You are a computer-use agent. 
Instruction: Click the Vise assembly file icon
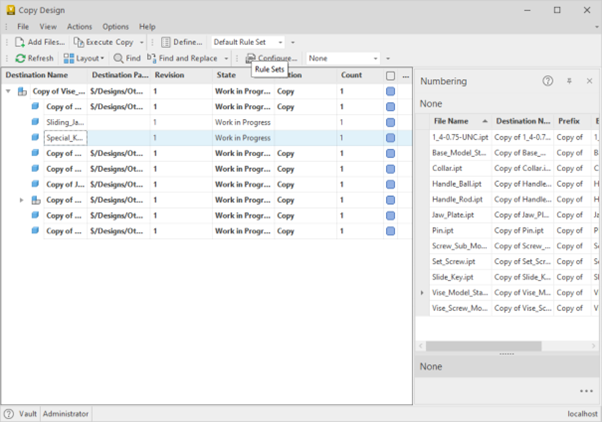tap(22, 91)
